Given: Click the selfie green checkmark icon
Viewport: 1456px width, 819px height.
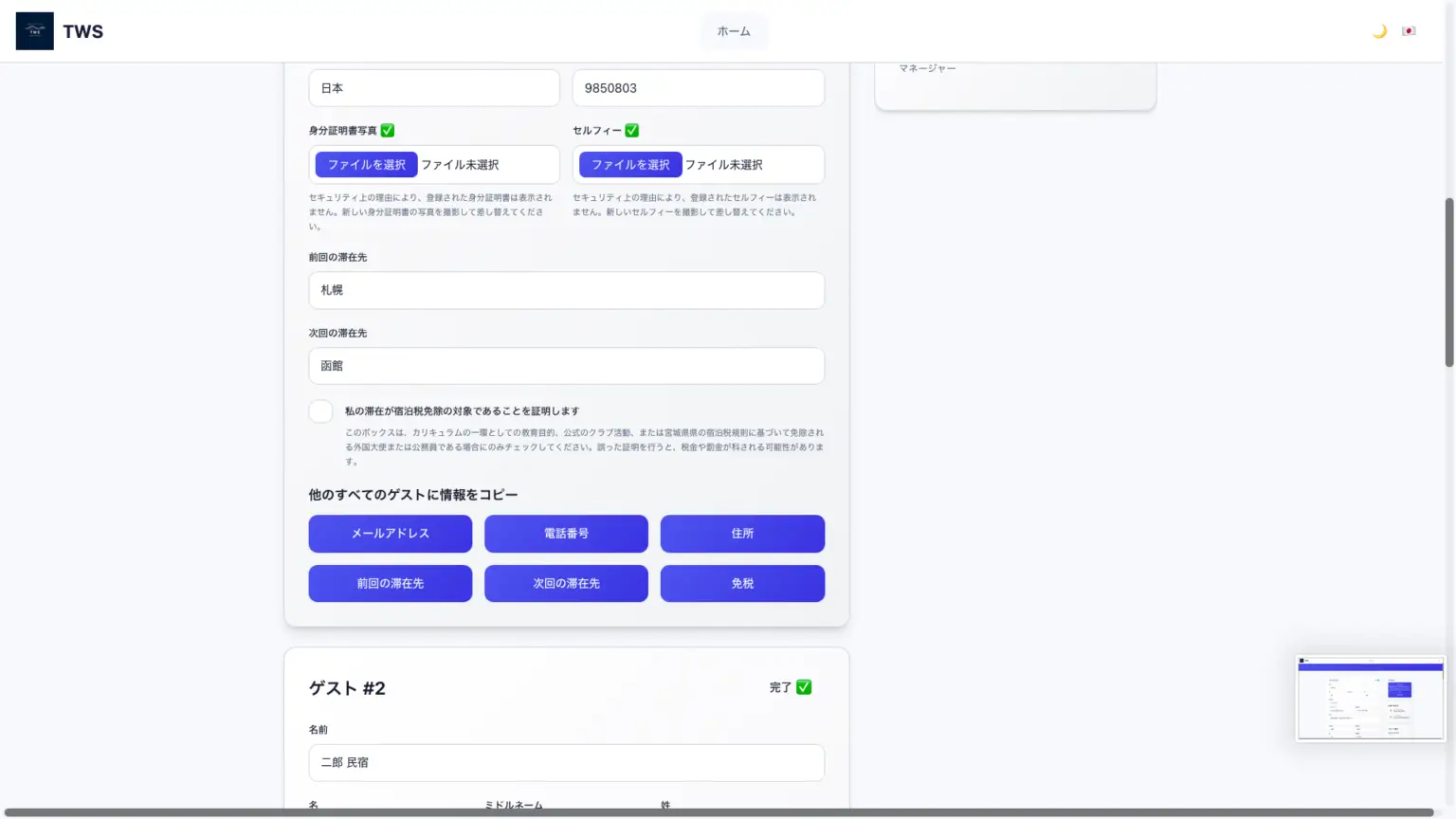Looking at the screenshot, I should (x=632, y=131).
